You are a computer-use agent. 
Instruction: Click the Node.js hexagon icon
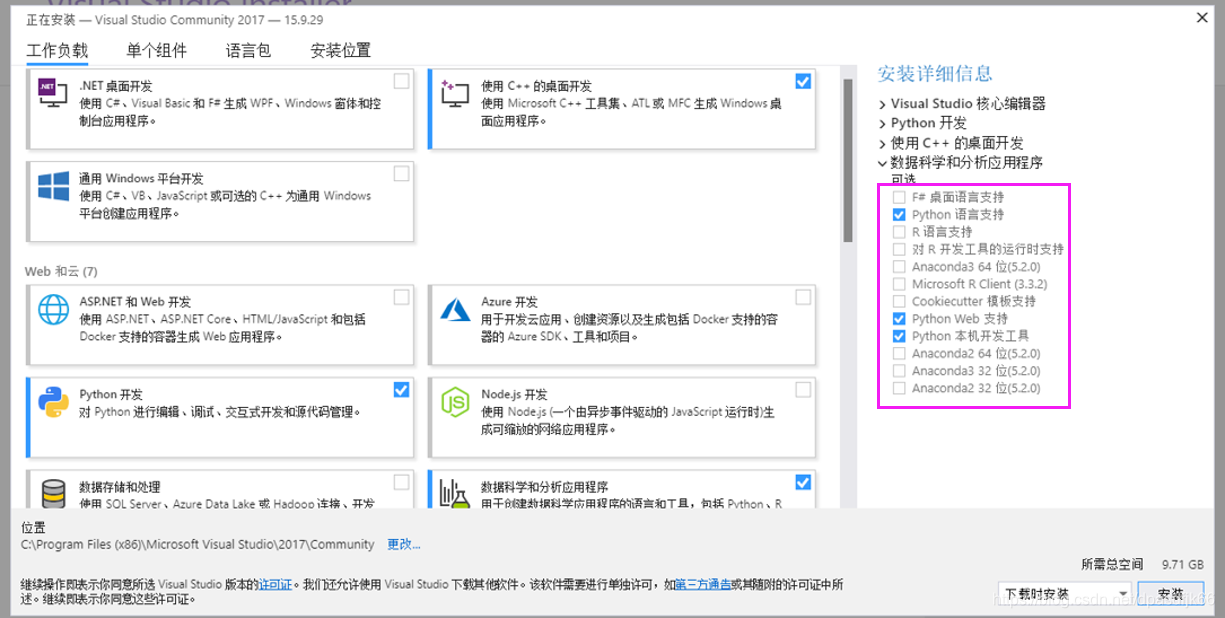point(455,402)
